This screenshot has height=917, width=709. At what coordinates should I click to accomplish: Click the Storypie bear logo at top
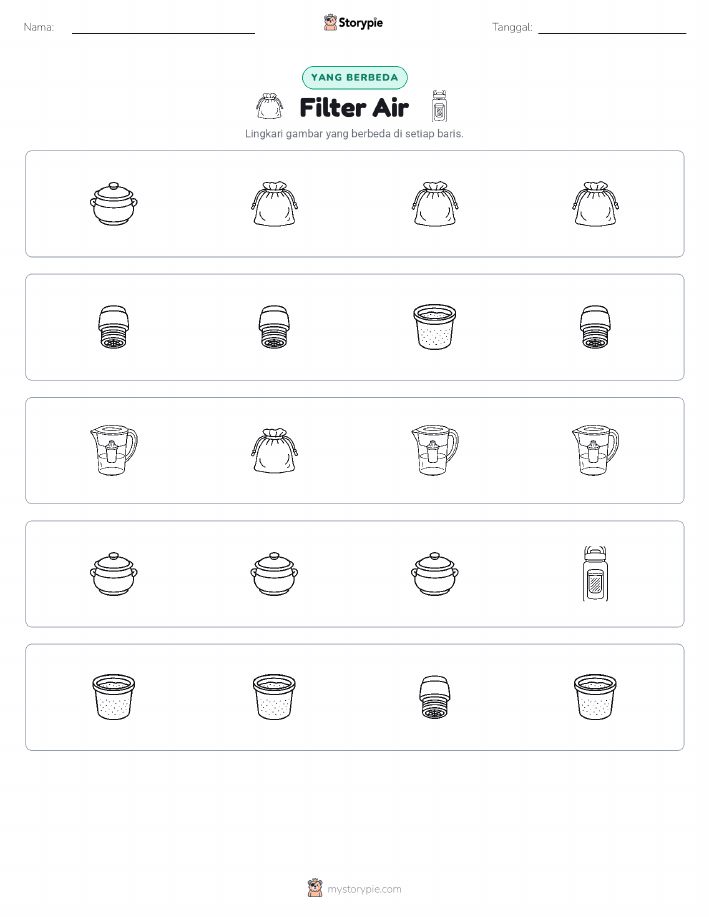(x=330, y=22)
